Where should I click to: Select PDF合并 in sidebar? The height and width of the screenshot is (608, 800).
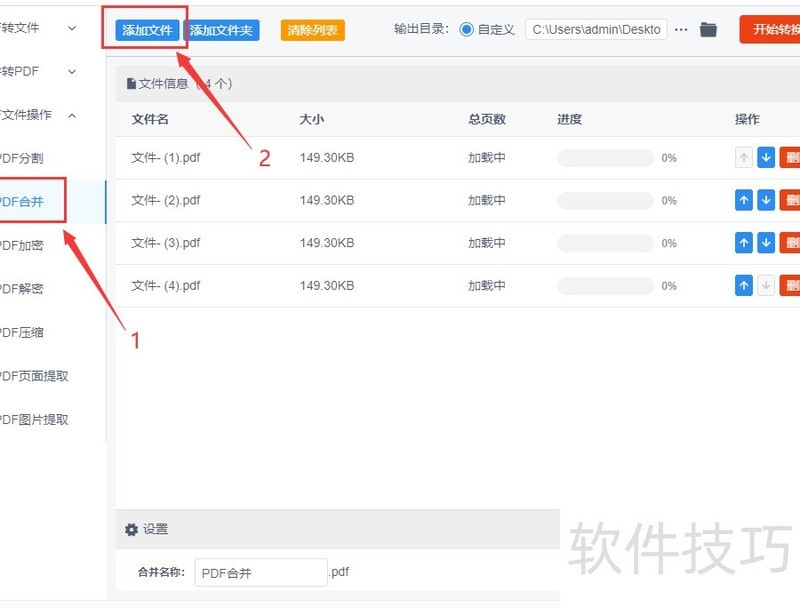click(21, 201)
